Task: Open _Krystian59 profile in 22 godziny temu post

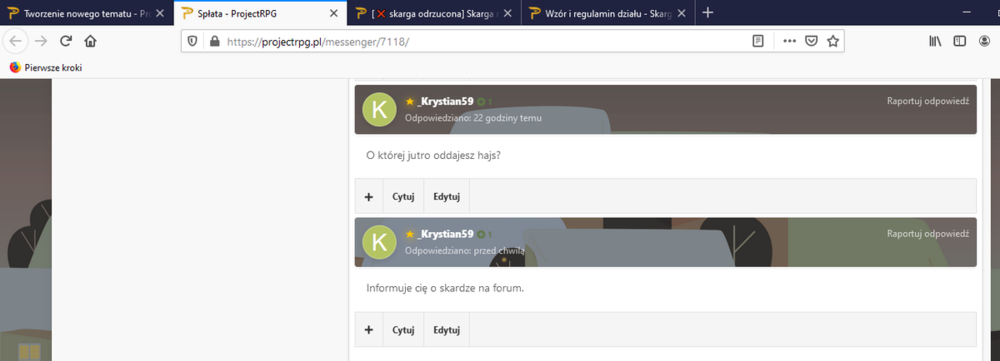Action: (445, 101)
